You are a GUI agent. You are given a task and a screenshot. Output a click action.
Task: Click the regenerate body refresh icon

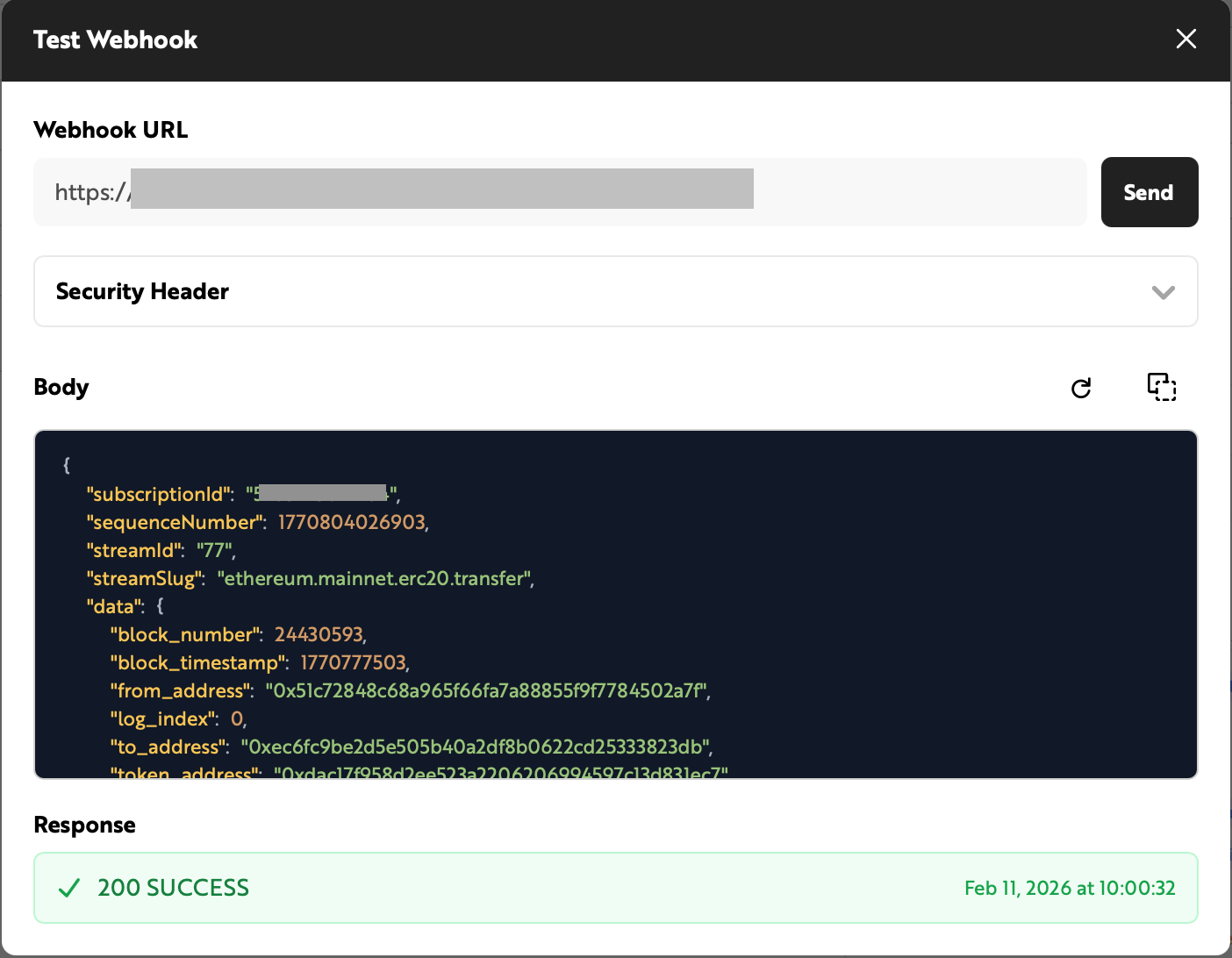tap(1081, 388)
